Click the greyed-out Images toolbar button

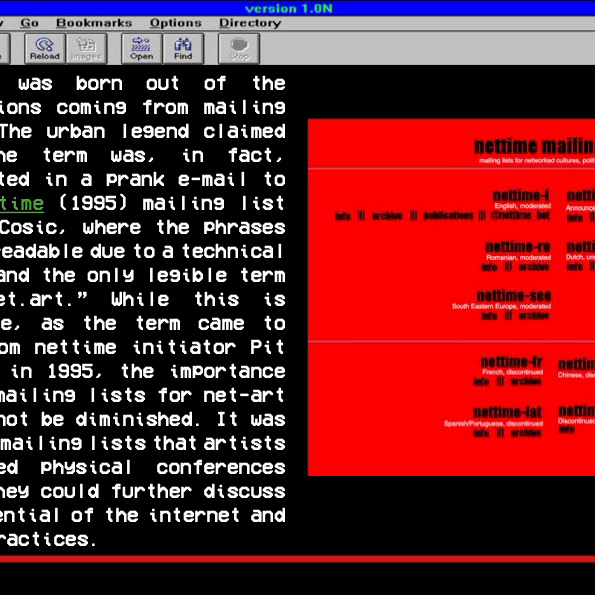point(87,48)
